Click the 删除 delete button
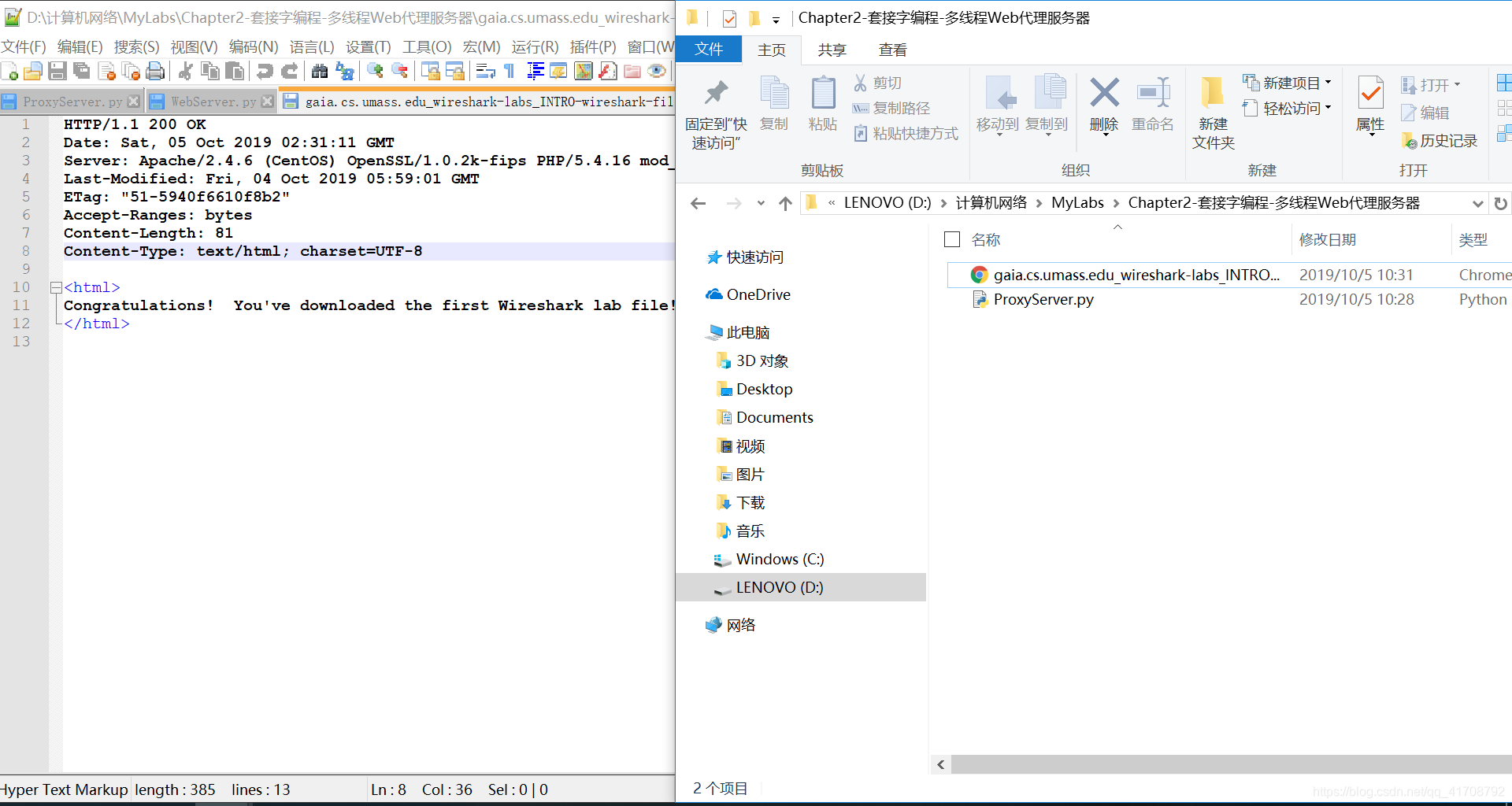 (x=1104, y=105)
